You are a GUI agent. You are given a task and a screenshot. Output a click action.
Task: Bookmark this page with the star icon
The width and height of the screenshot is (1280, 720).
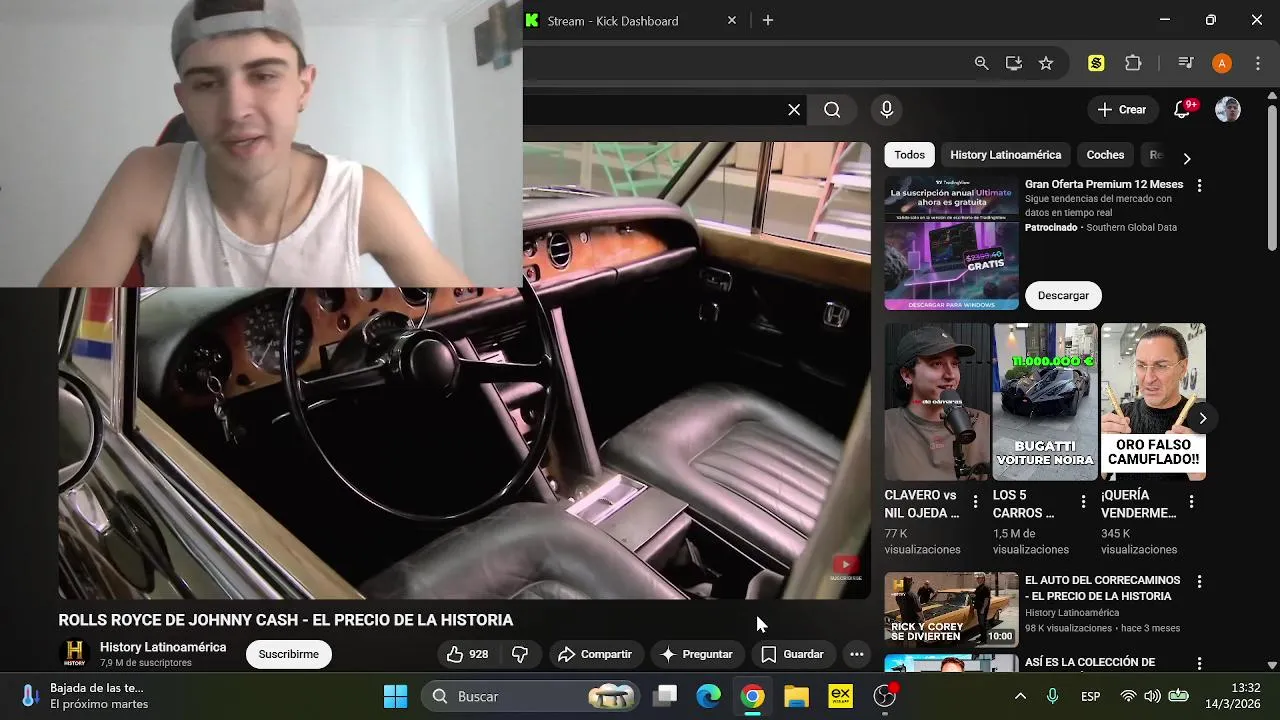click(x=1046, y=63)
